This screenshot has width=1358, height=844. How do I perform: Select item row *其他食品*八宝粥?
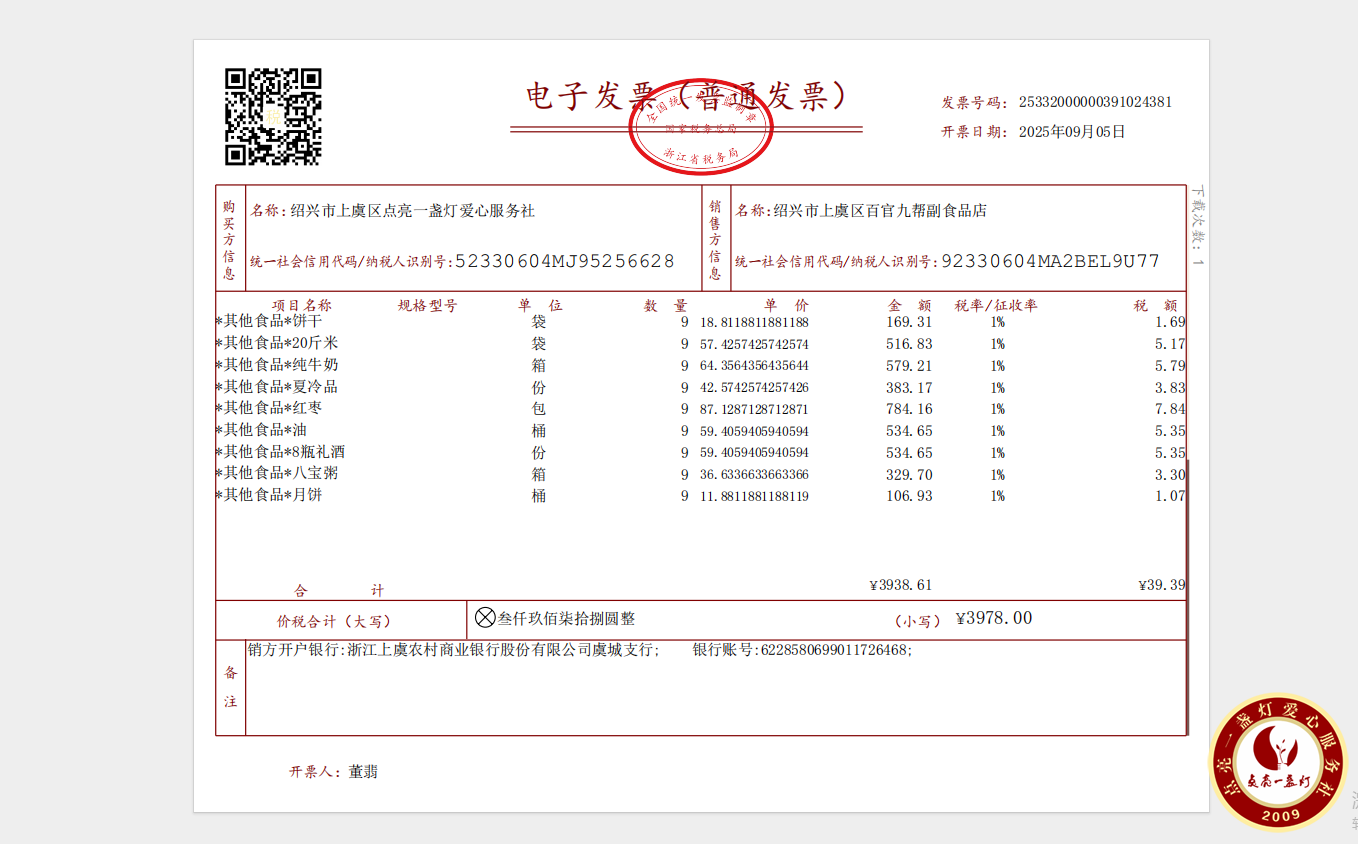tap(701, 473)
